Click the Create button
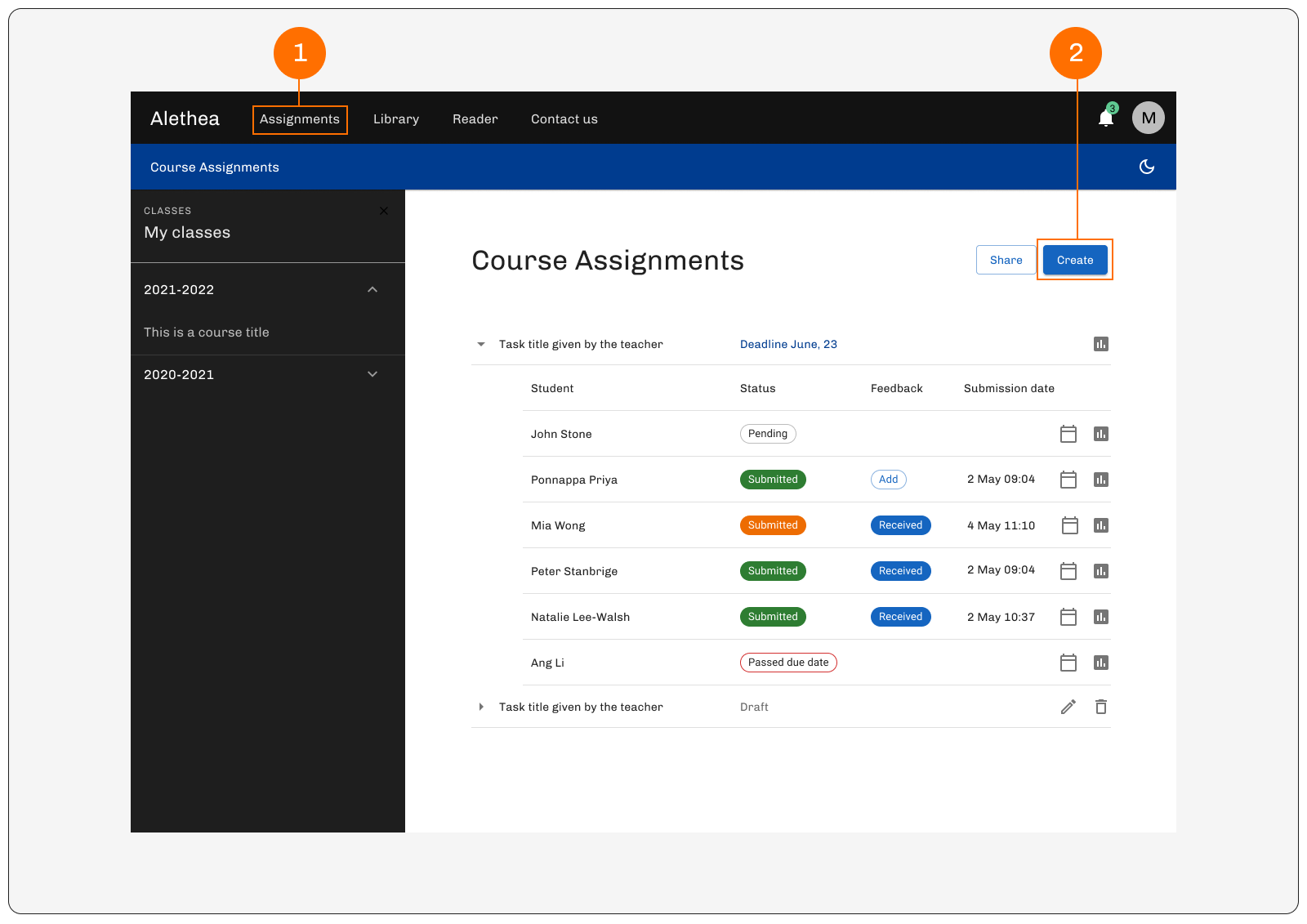Viewport: 1307px width, 924px height. pyautogui.click(x=1075, y=260)
